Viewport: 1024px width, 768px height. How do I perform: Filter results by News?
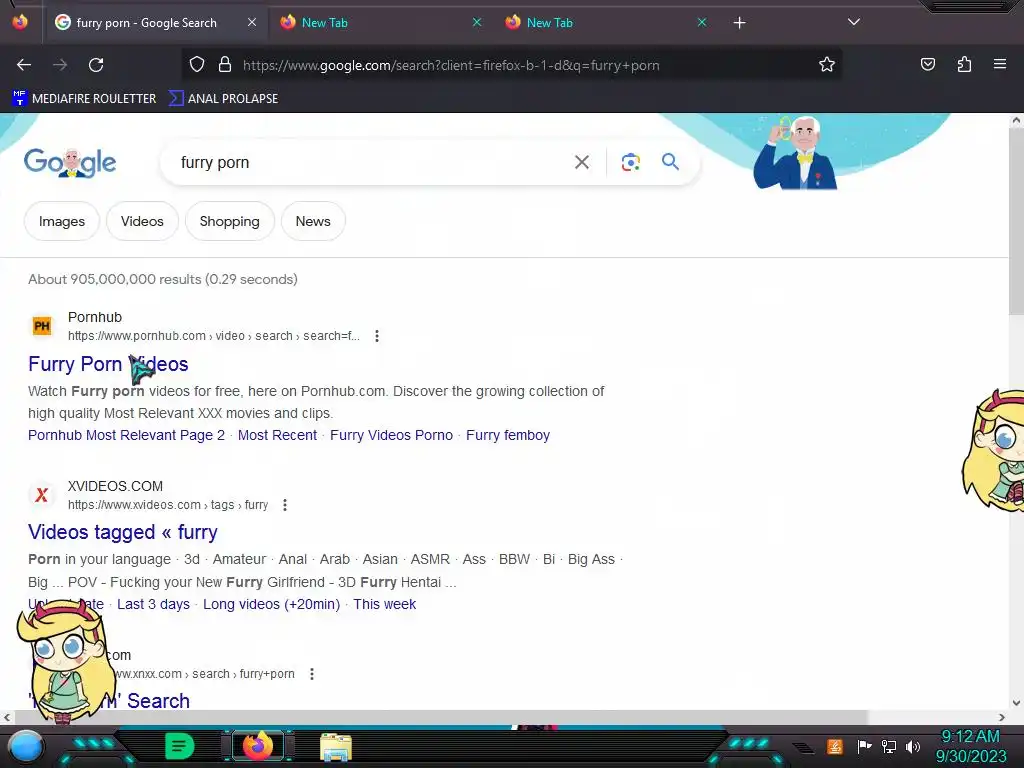point(313,221)
